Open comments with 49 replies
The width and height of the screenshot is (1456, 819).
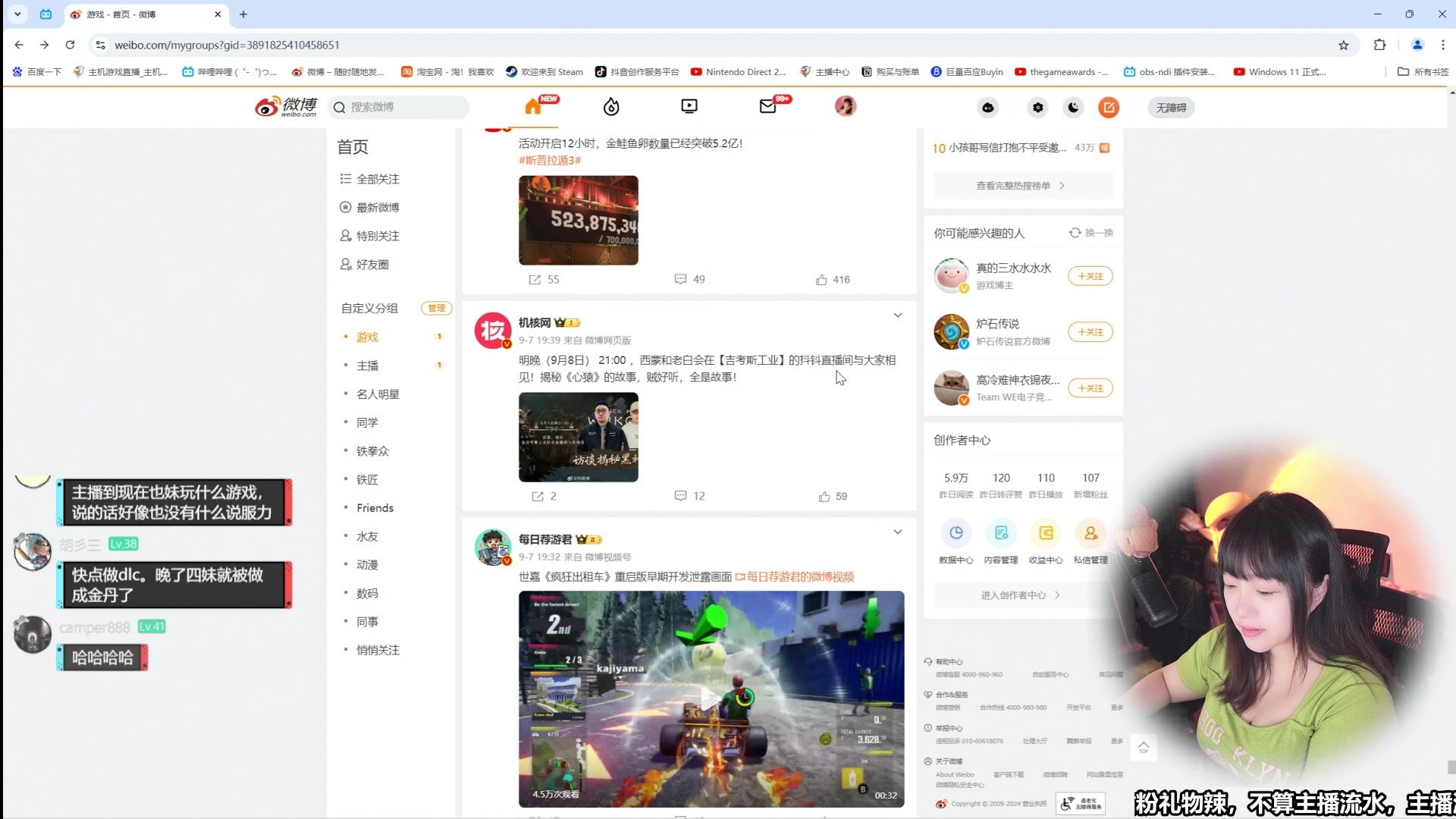click(x=689, y=279)
